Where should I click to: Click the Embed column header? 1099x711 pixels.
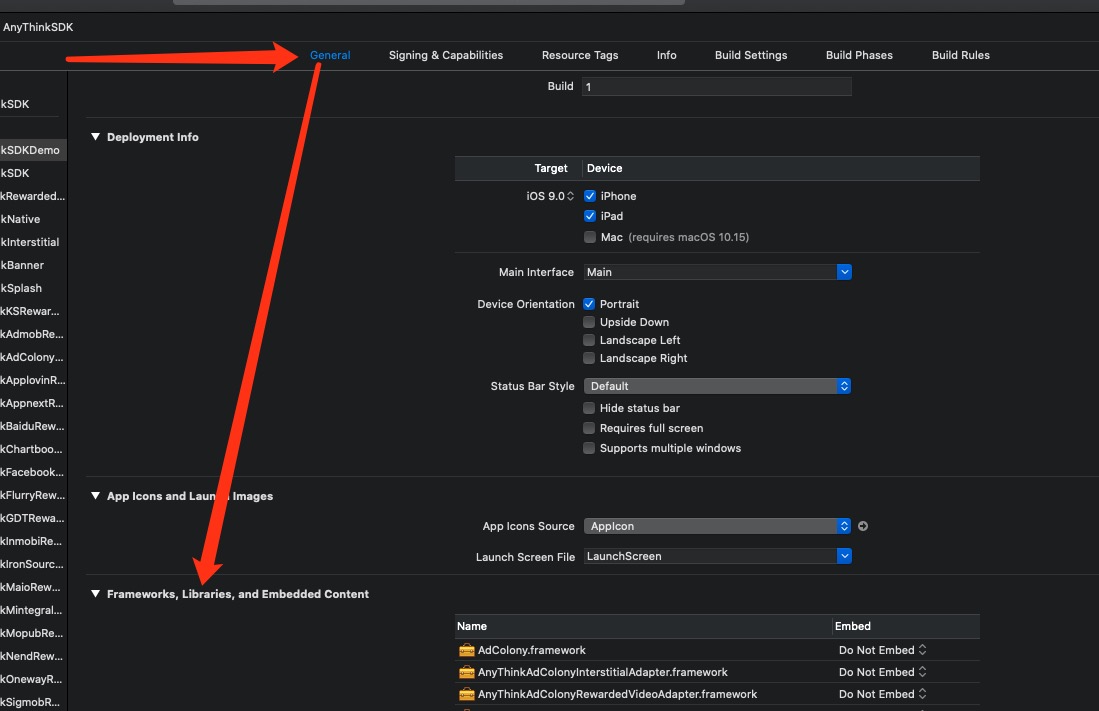pos(852,626)
